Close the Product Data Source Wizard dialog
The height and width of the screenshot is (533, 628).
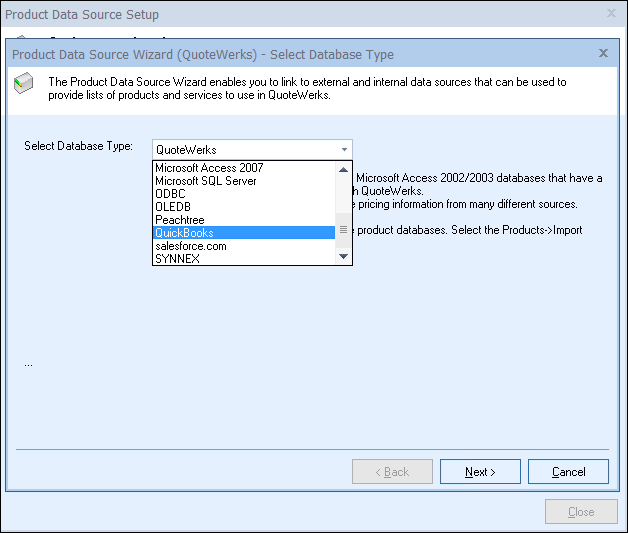click(x=603, y=53)
